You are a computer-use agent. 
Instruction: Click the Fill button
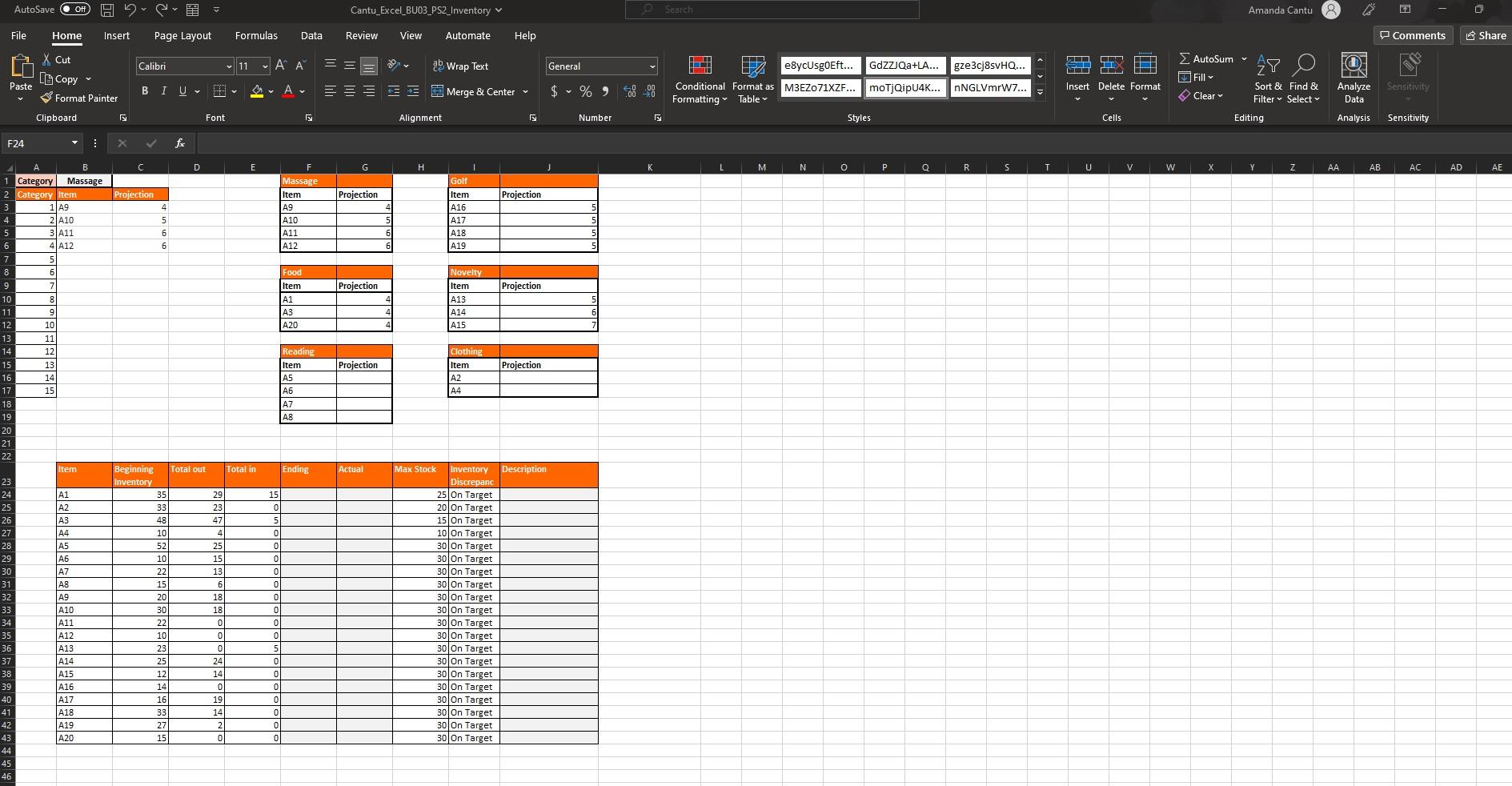(x=1196, y=78)
